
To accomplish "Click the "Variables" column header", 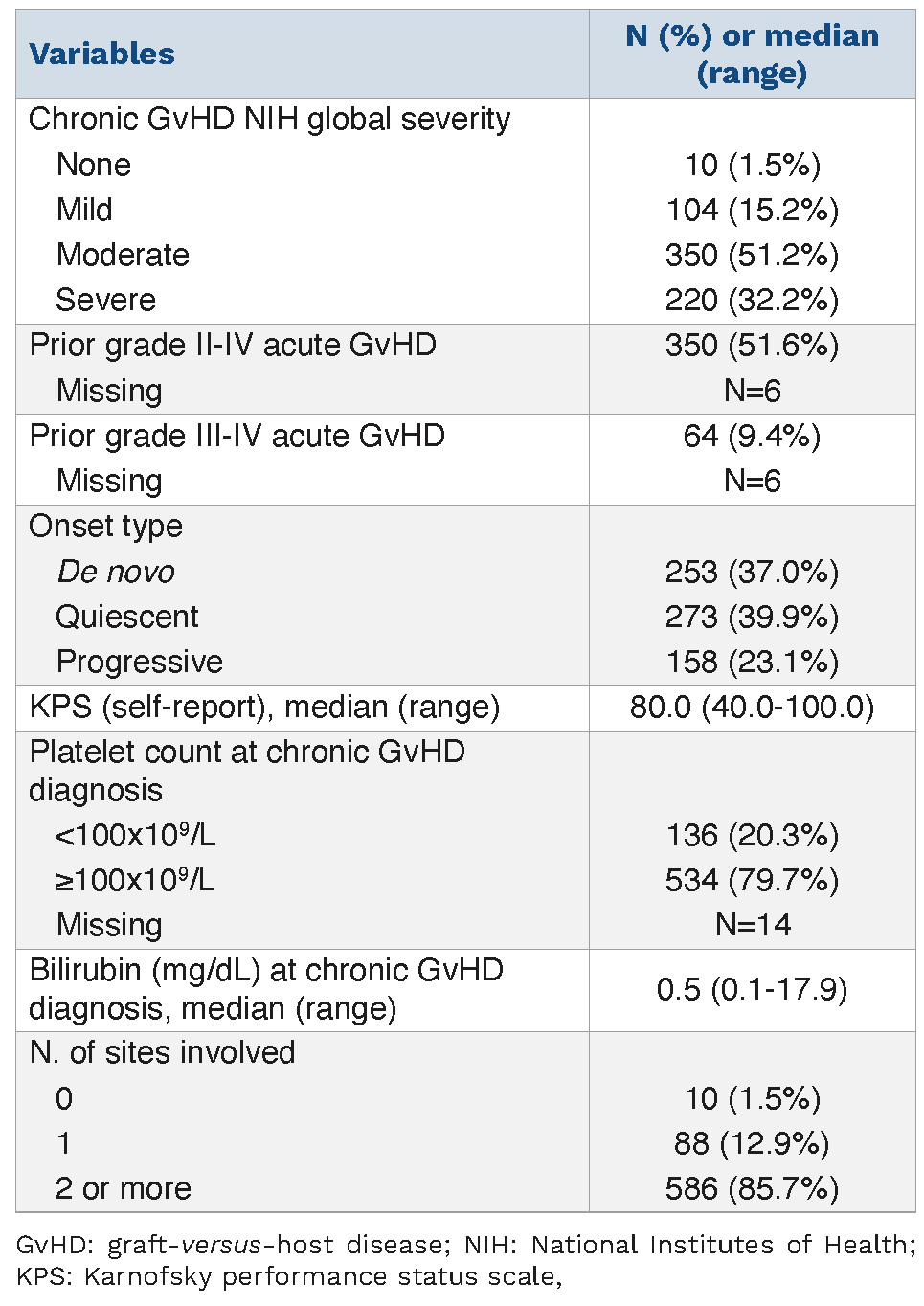I will click(x=102, y=55).
